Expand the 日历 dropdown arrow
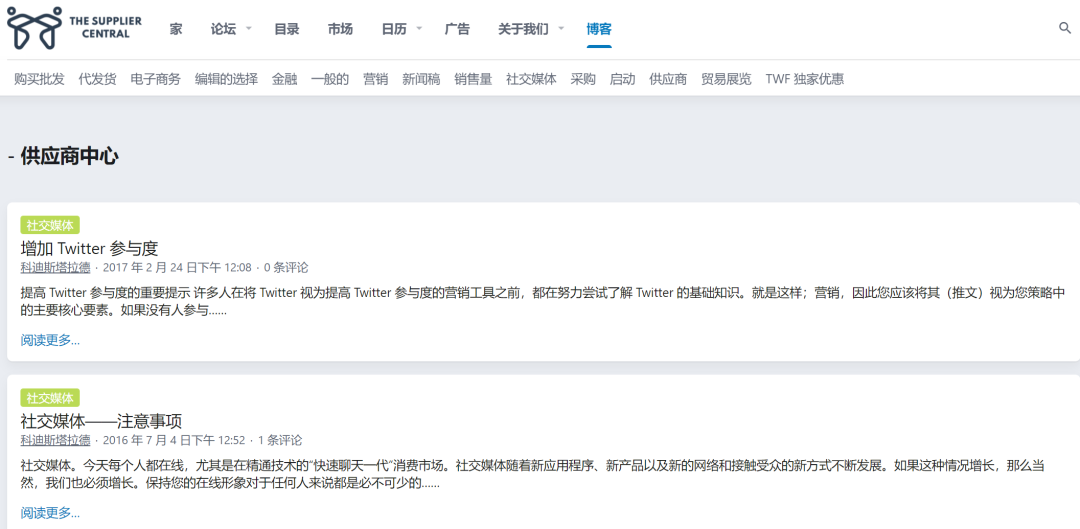Screen dimensions: 1080x529 tap(419, 29)
